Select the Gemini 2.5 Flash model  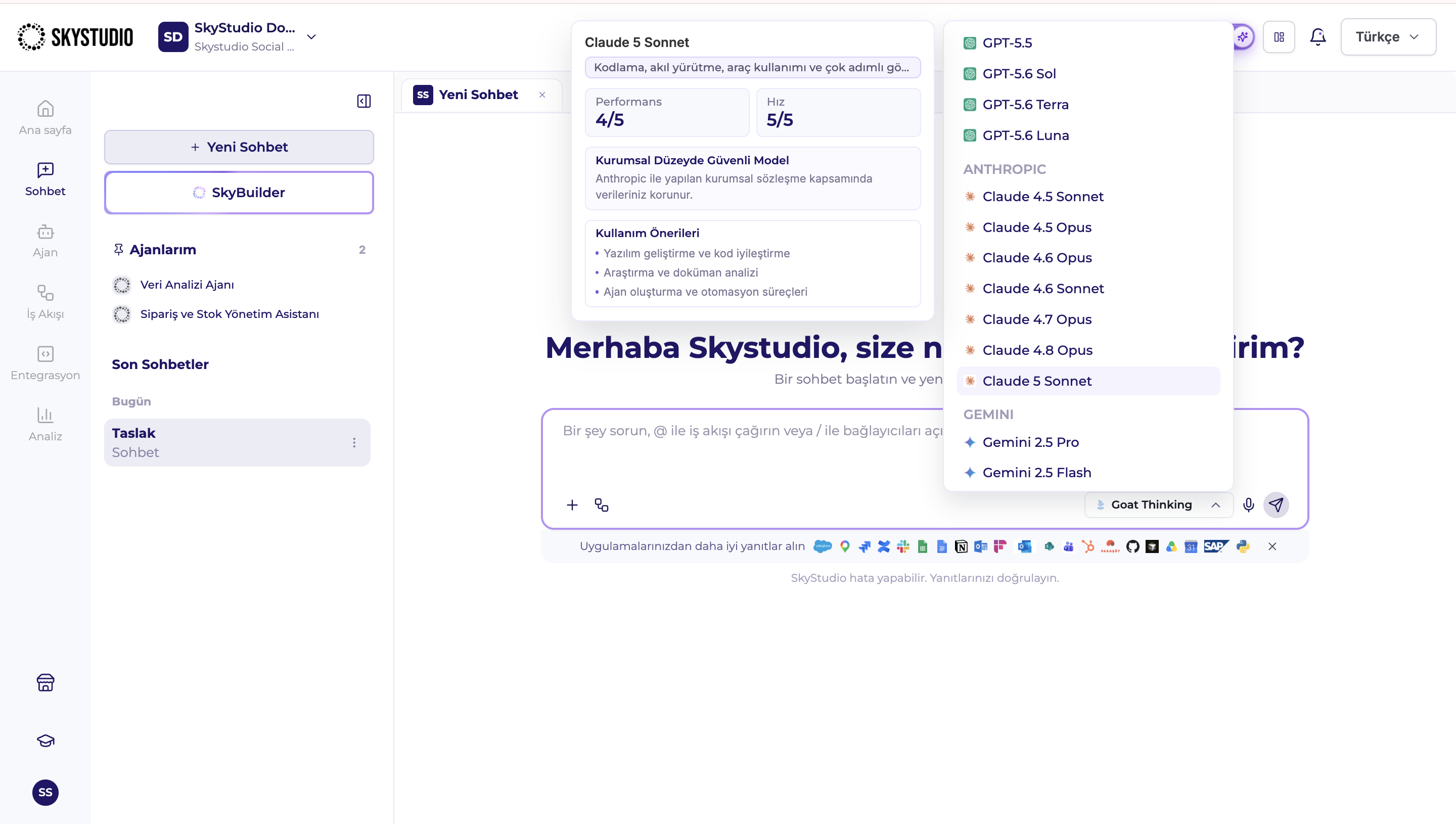[1087, 473]
